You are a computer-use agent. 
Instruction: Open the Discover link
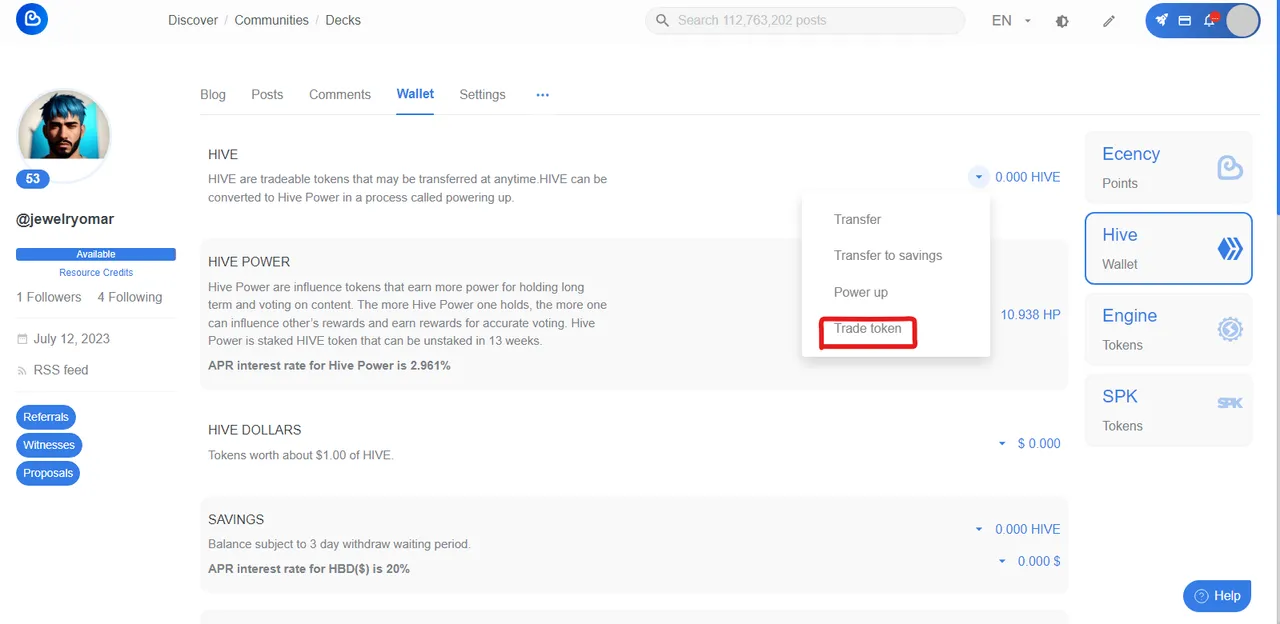tap(193, 20)
